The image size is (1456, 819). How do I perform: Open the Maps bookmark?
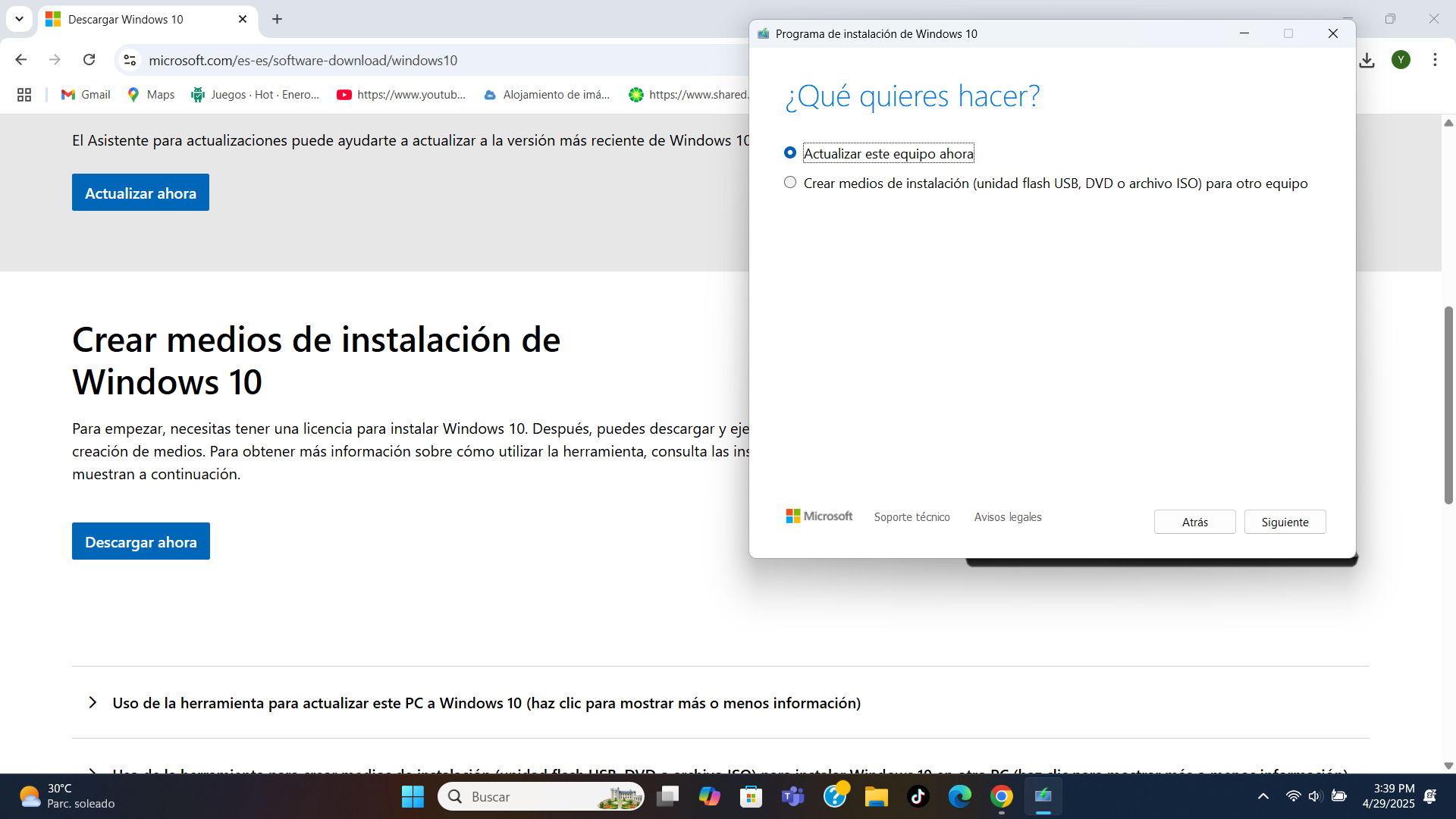(151, 95)
